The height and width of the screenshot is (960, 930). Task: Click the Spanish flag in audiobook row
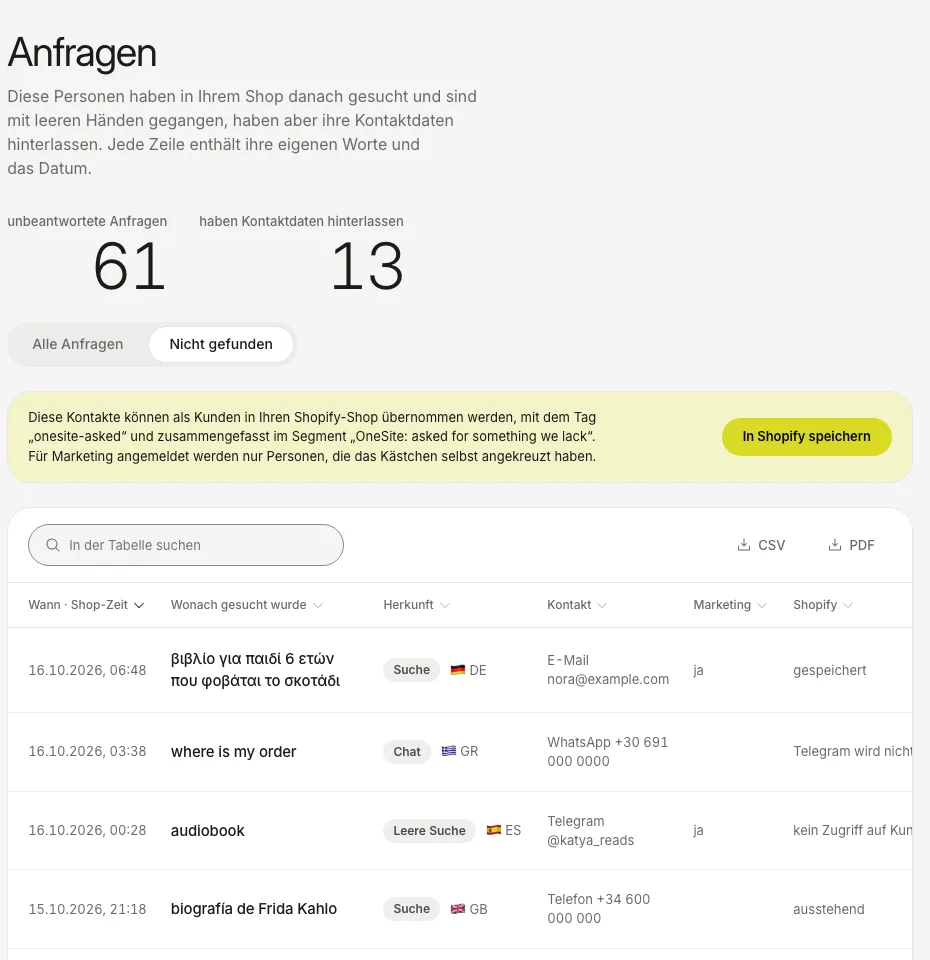[x=493, y=830]
